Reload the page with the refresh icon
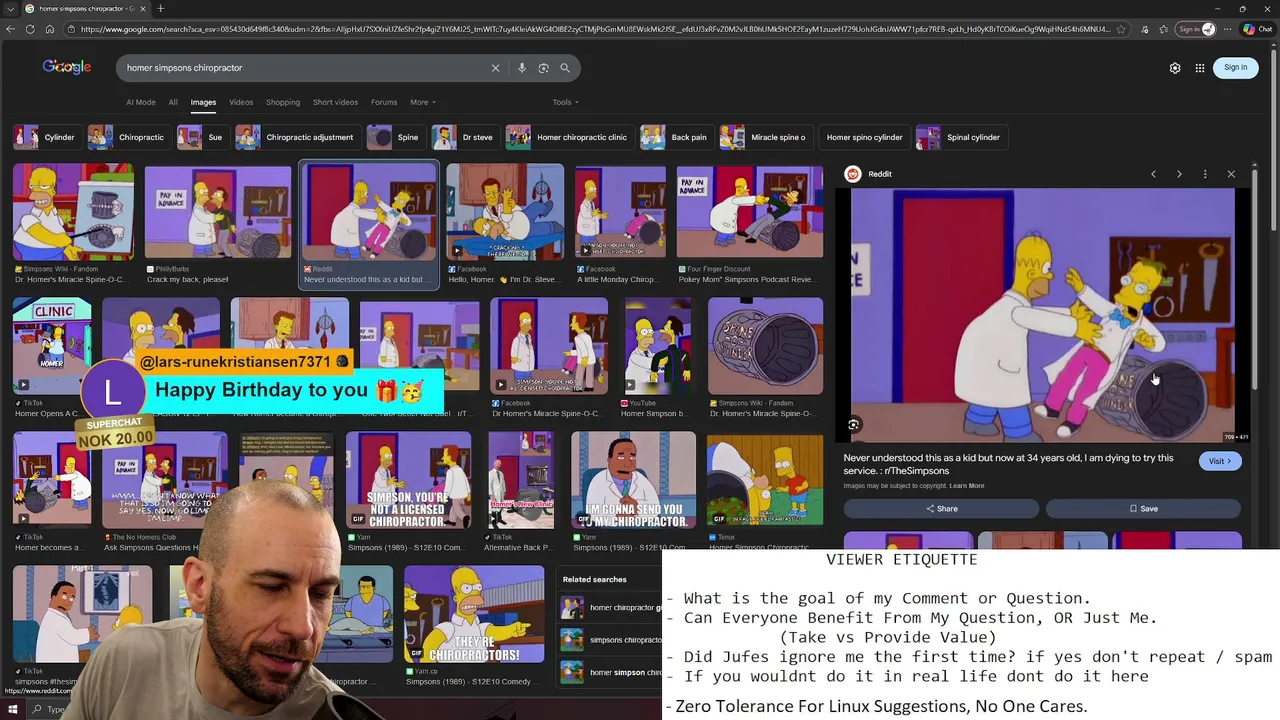This screenshot has width=1280, height=720. (30, 29)
